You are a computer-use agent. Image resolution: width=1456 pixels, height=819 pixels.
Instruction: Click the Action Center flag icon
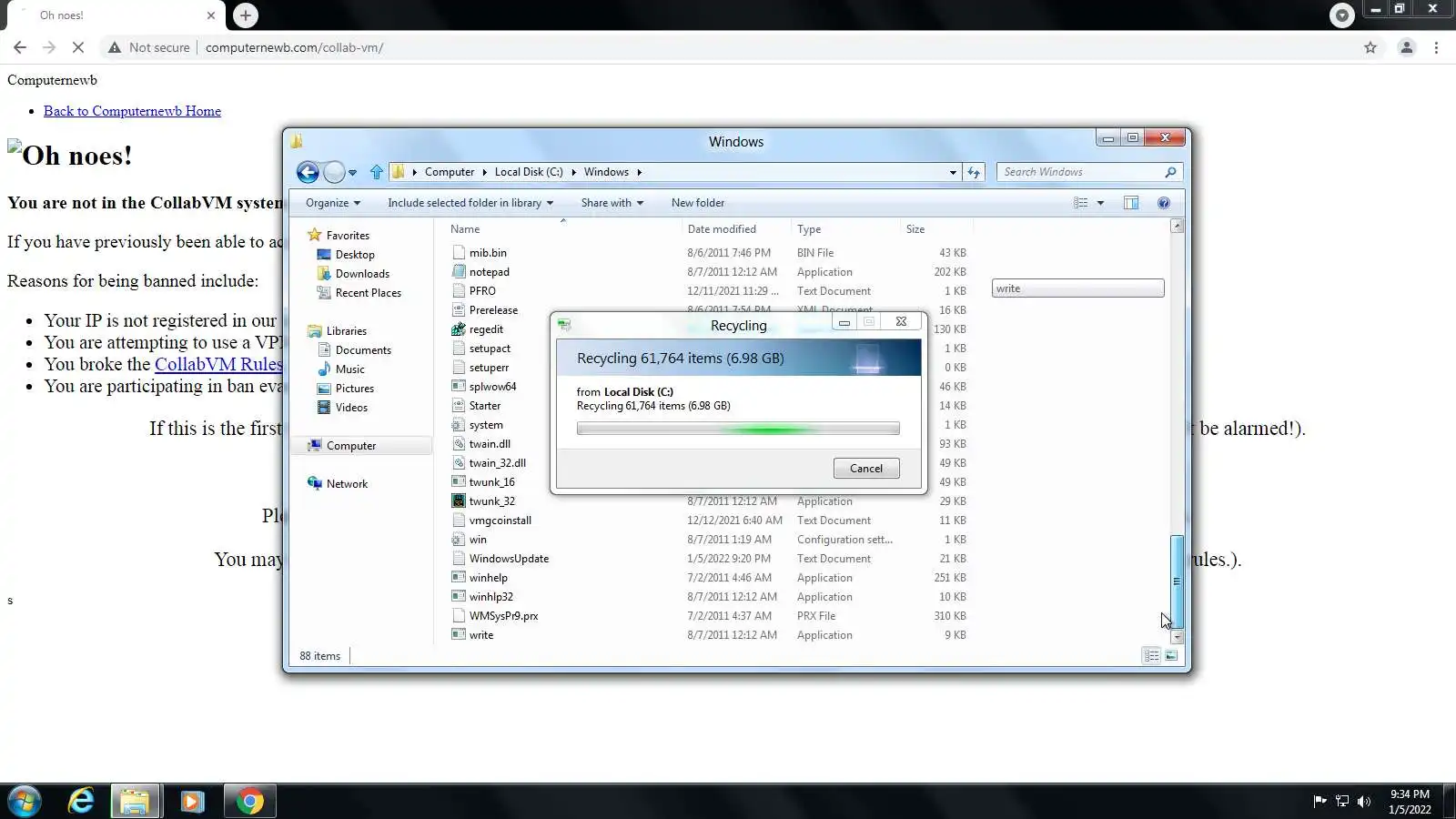1319,802
